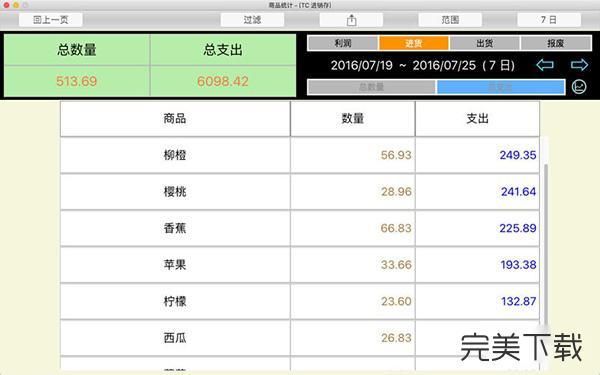Switch to the 进货 tab
Viewport: 600px width, 375px height.
[414, 43]
